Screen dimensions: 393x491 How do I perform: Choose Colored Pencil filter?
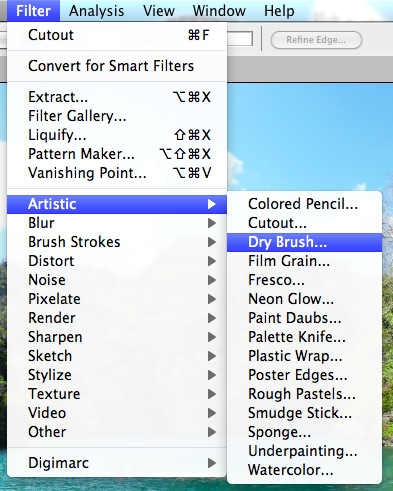304,204
